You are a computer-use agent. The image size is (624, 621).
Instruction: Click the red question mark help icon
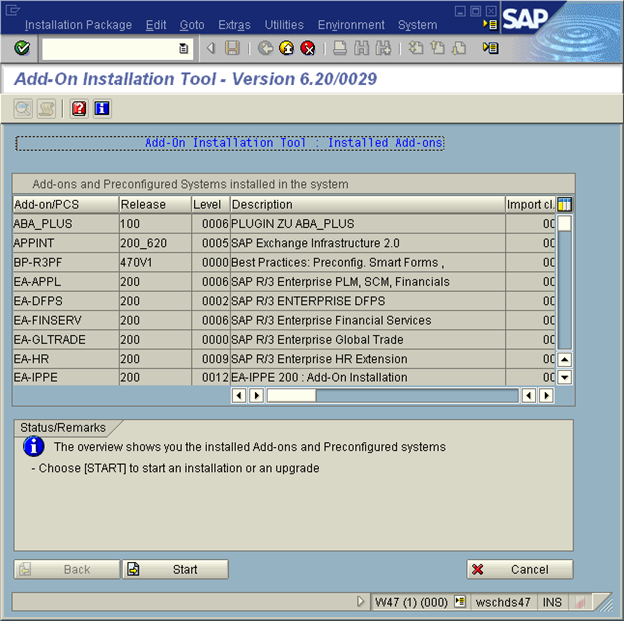[x=79, y=109]
